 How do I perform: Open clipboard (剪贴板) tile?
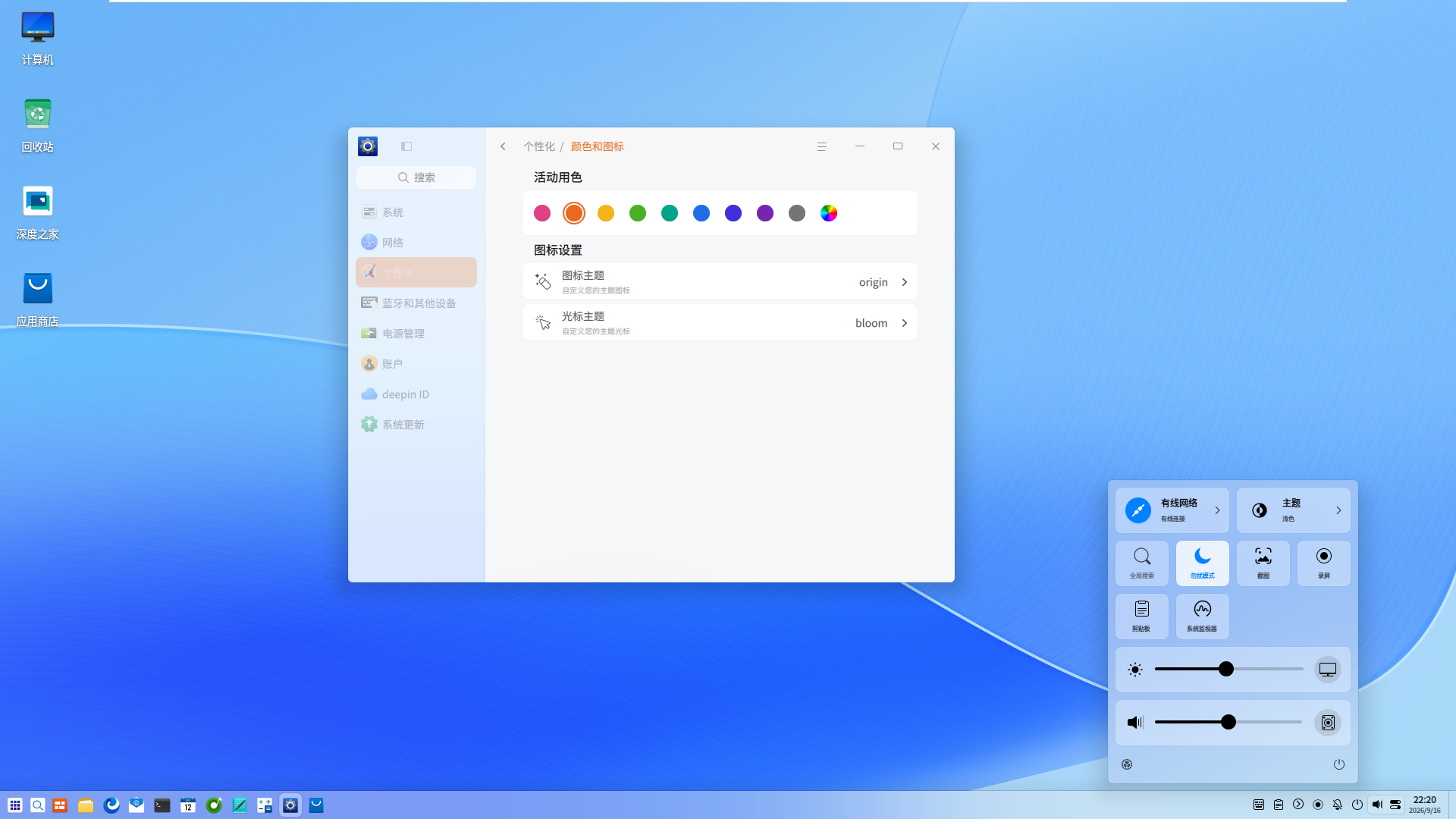pos(1141,617)
